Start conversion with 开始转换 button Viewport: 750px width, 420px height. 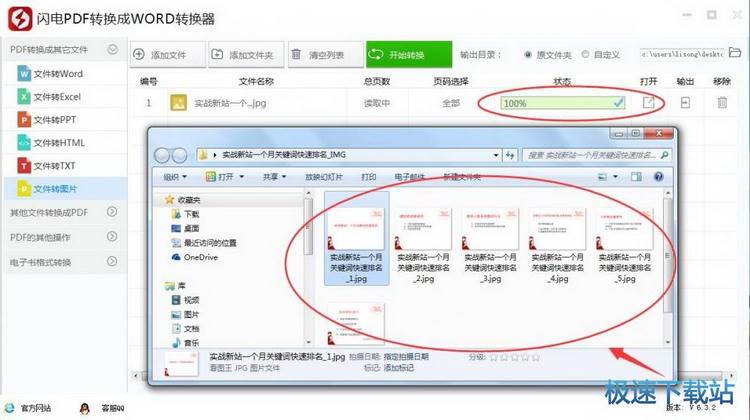(409, 55)
